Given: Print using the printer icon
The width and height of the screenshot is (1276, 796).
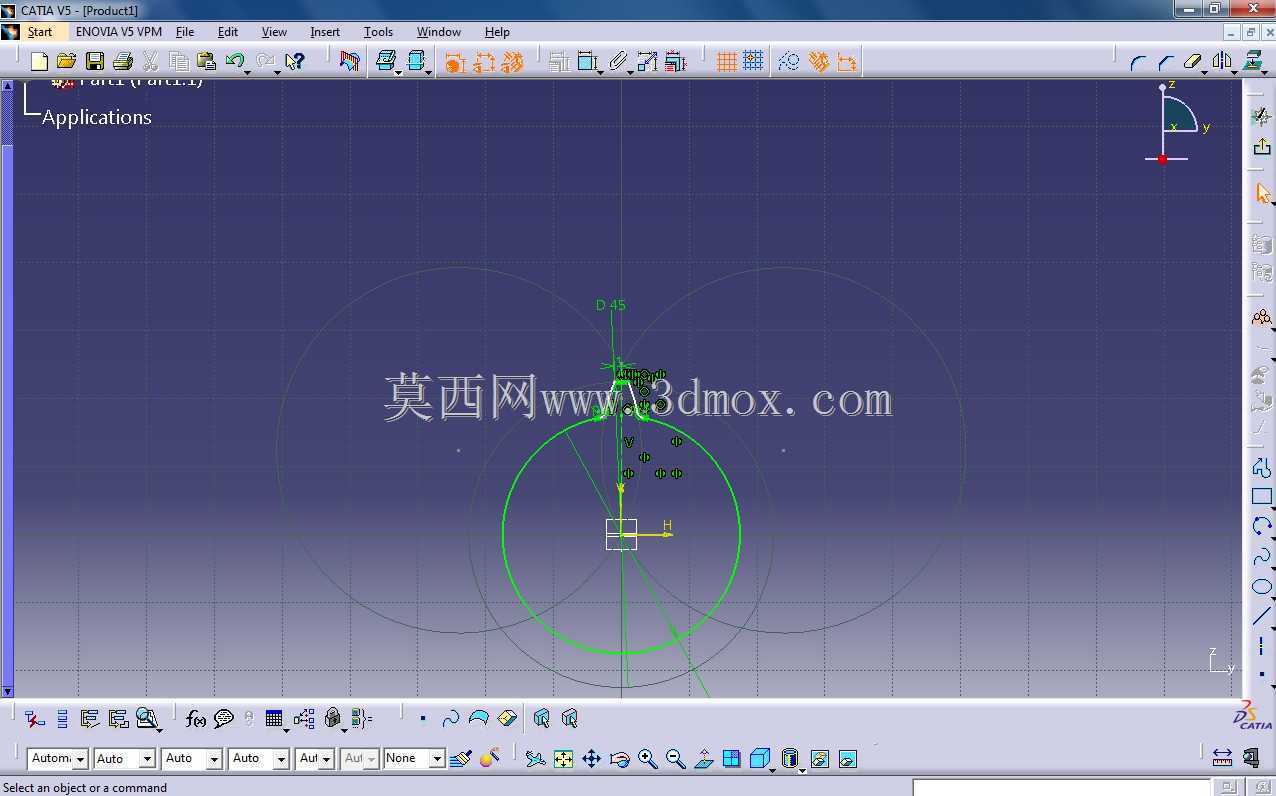Looking at the screenshot, I should coord(122,62).
